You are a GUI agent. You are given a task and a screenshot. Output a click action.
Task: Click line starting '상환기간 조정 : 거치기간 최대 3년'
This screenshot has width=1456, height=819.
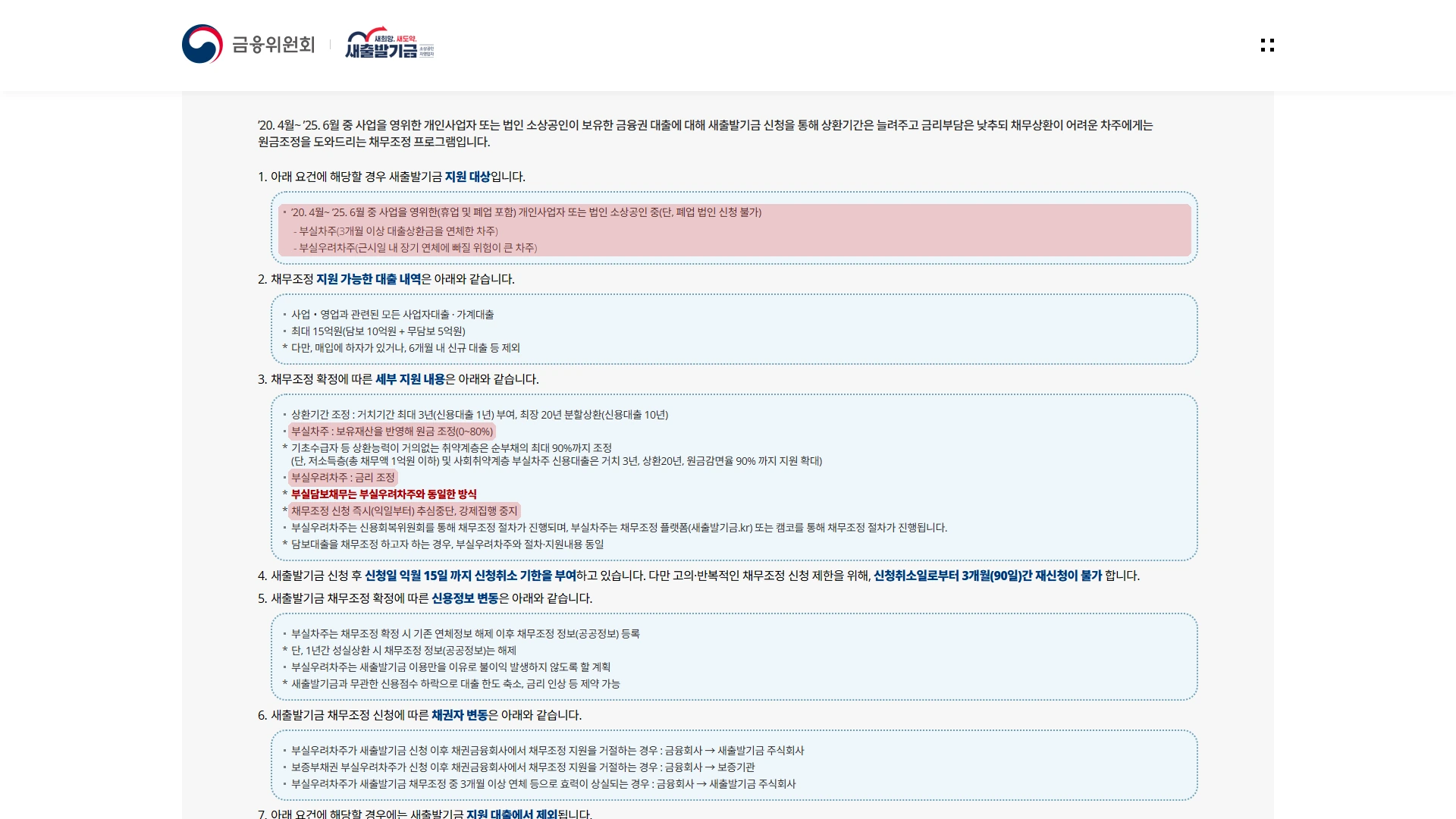pyautogui.click(x=480, y=415)
